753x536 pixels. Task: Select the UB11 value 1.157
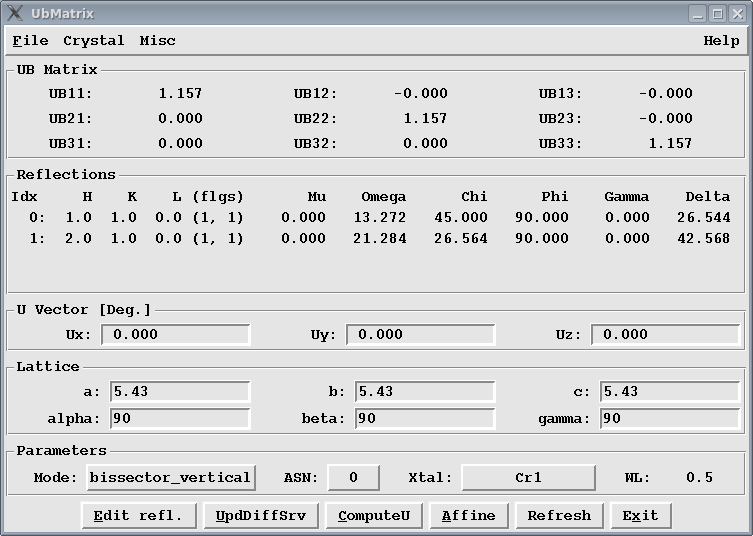click(181, 93)
